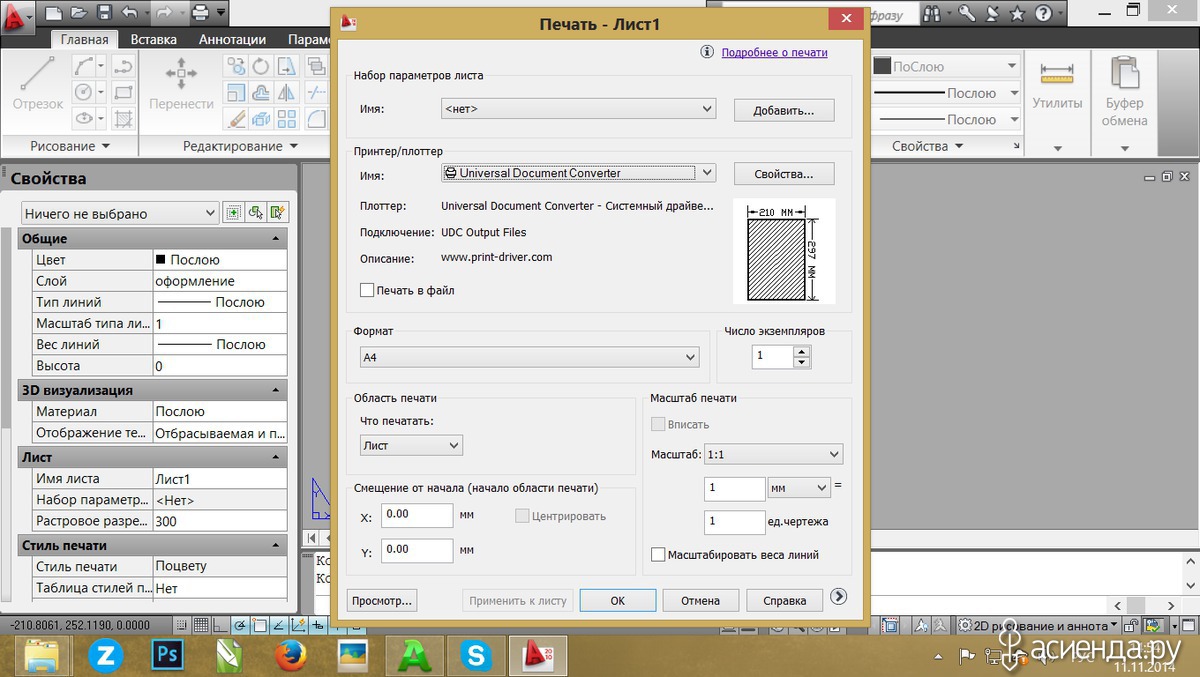This screenshot has height=677, width=1200.
Task: Click the Цвет Послою black color swatch
Action: click(160, 259)
